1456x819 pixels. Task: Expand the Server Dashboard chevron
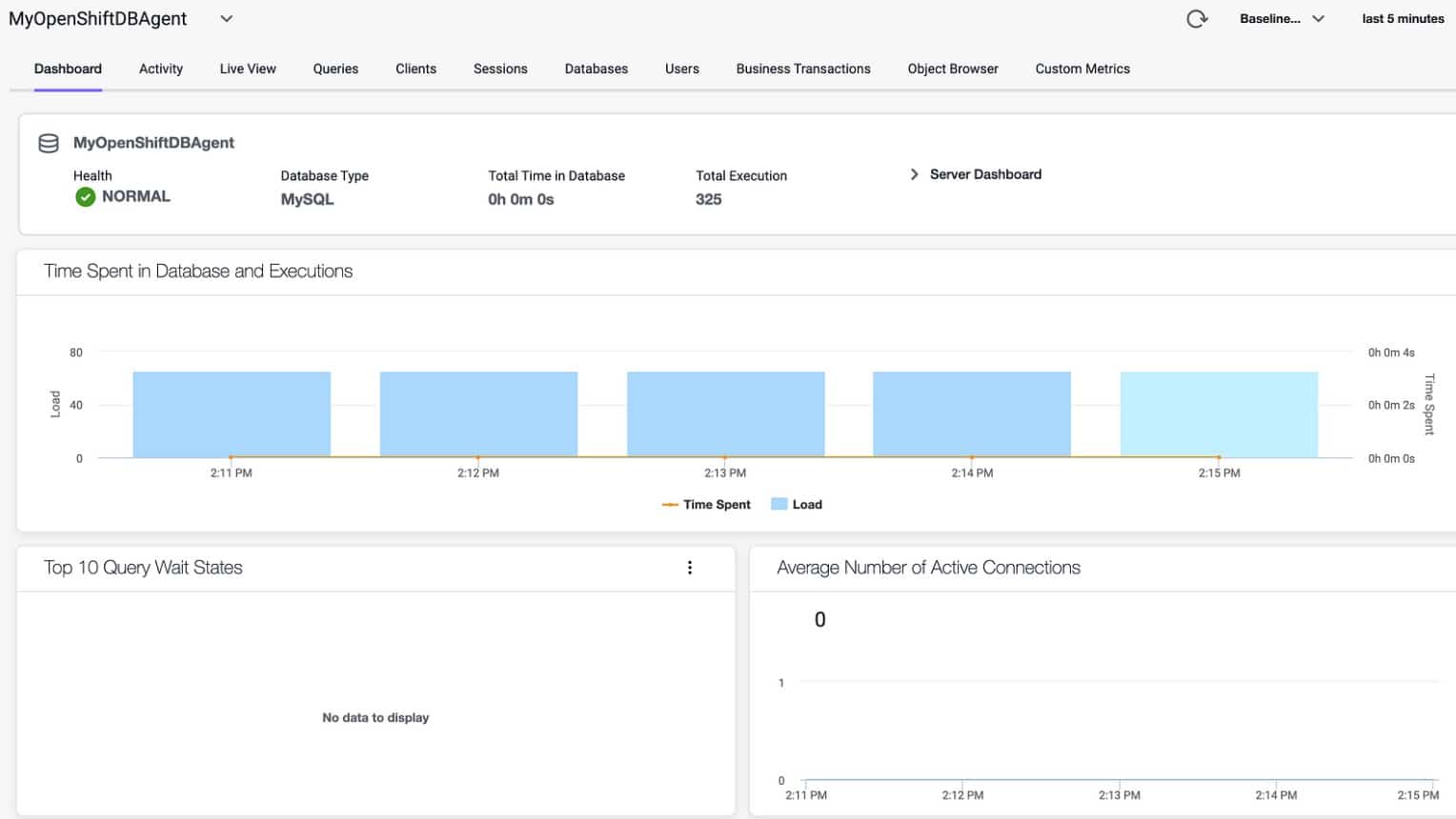pyautogui.click(x=914, y=174)
